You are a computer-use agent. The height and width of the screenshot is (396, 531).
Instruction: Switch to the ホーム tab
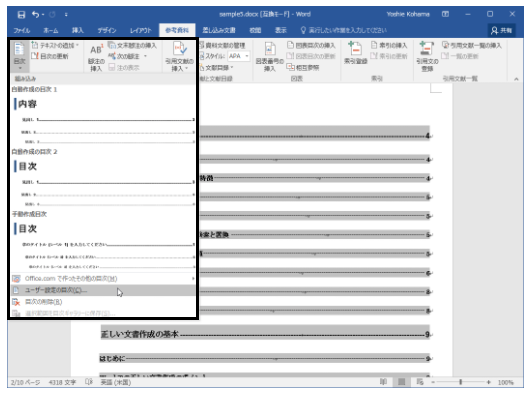pyautogui.click(x=51, y=30)
